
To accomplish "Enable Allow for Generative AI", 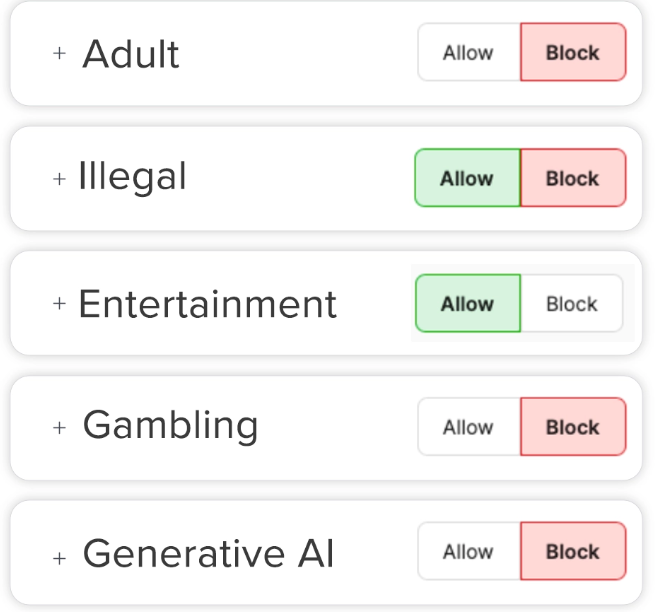I will (x=468, y=552).
